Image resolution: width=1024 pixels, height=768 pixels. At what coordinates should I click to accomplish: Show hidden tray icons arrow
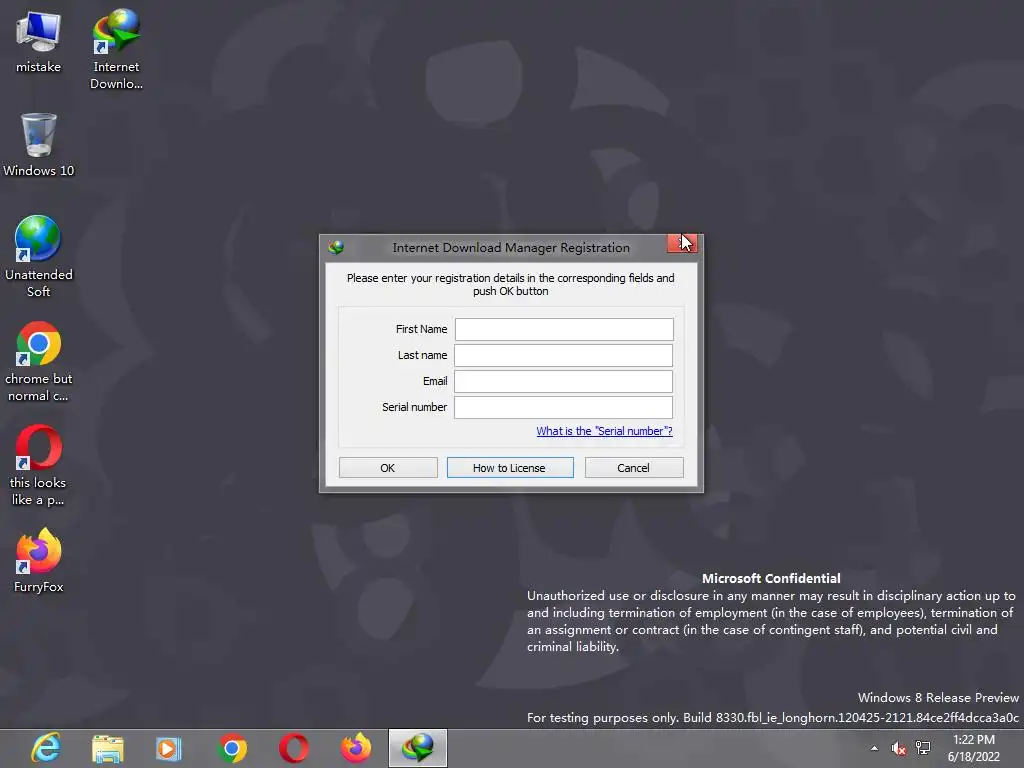874,748
